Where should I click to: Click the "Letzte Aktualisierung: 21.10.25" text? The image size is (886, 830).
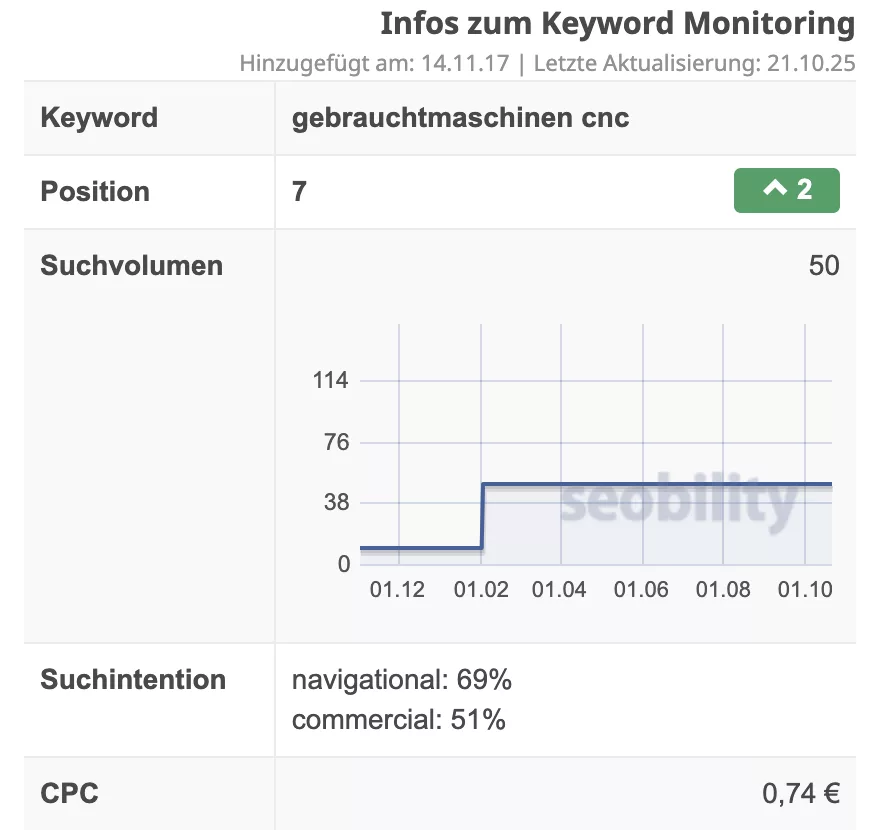[x=694, y=64]
